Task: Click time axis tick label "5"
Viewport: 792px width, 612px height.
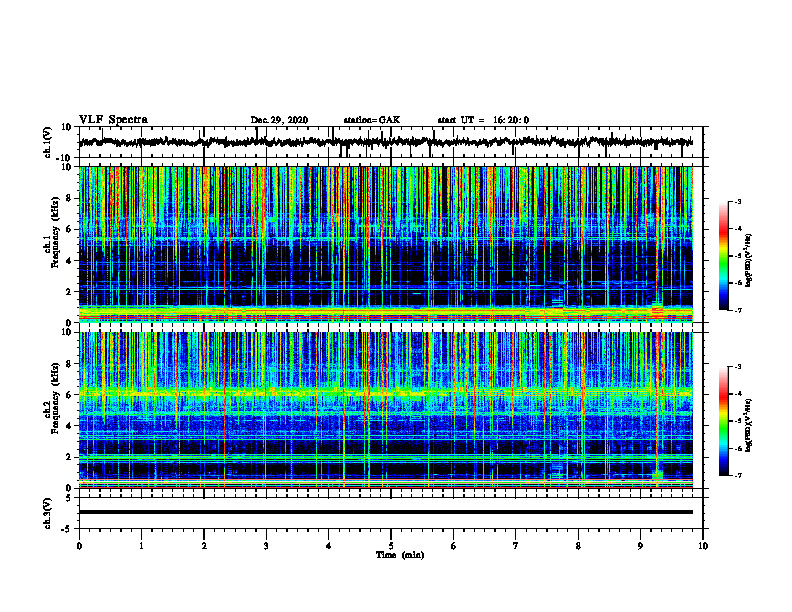Action: click(x=391, y=546)
